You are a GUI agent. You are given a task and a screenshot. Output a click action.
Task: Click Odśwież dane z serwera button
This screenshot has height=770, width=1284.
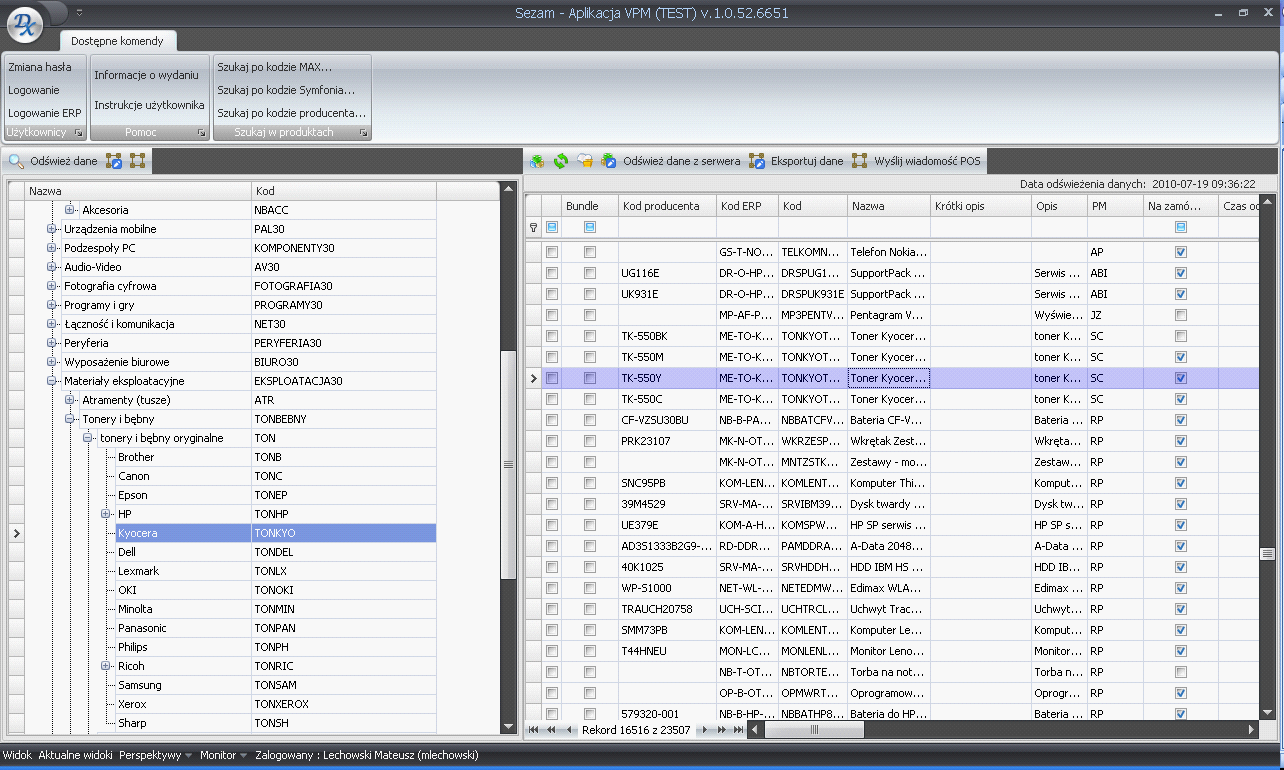click(670, 160)
